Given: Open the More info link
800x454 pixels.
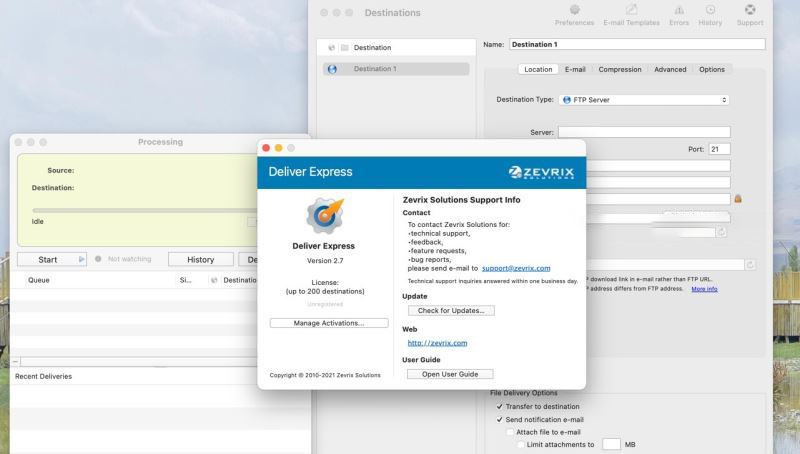Looking at the screenshot, I should tap(704, 289).
